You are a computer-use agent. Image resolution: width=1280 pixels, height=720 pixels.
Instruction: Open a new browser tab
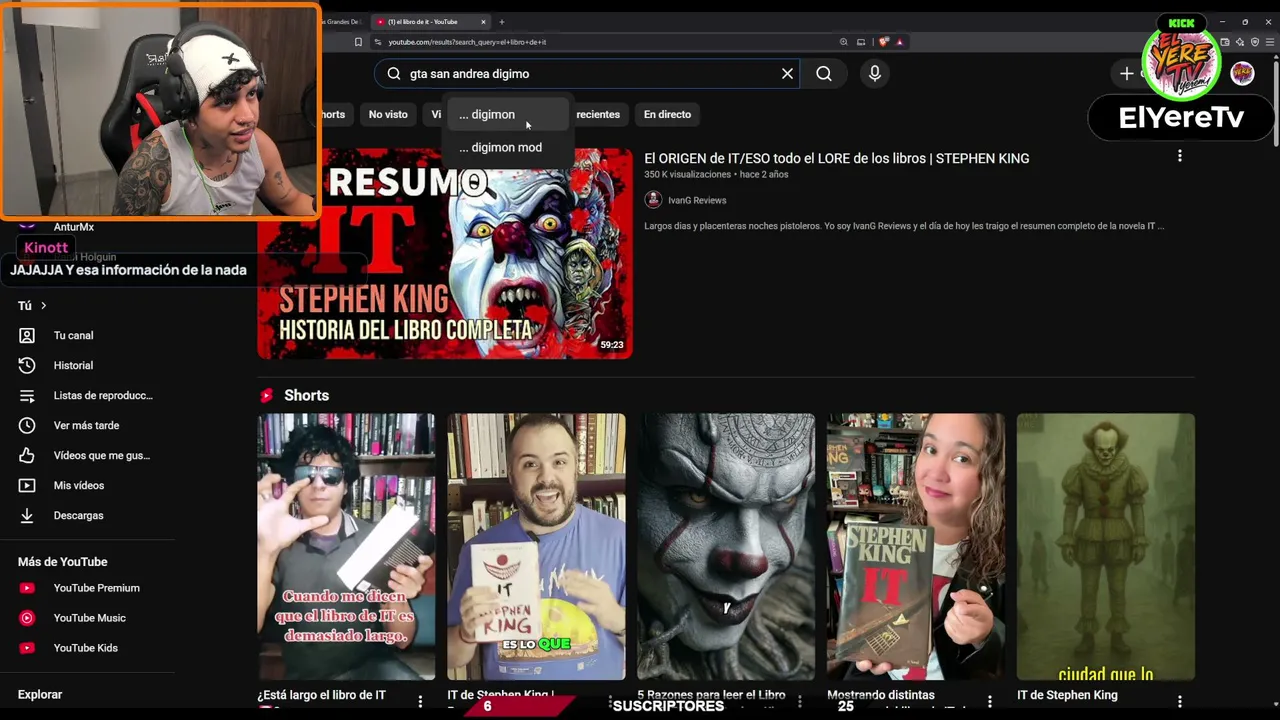502,22
